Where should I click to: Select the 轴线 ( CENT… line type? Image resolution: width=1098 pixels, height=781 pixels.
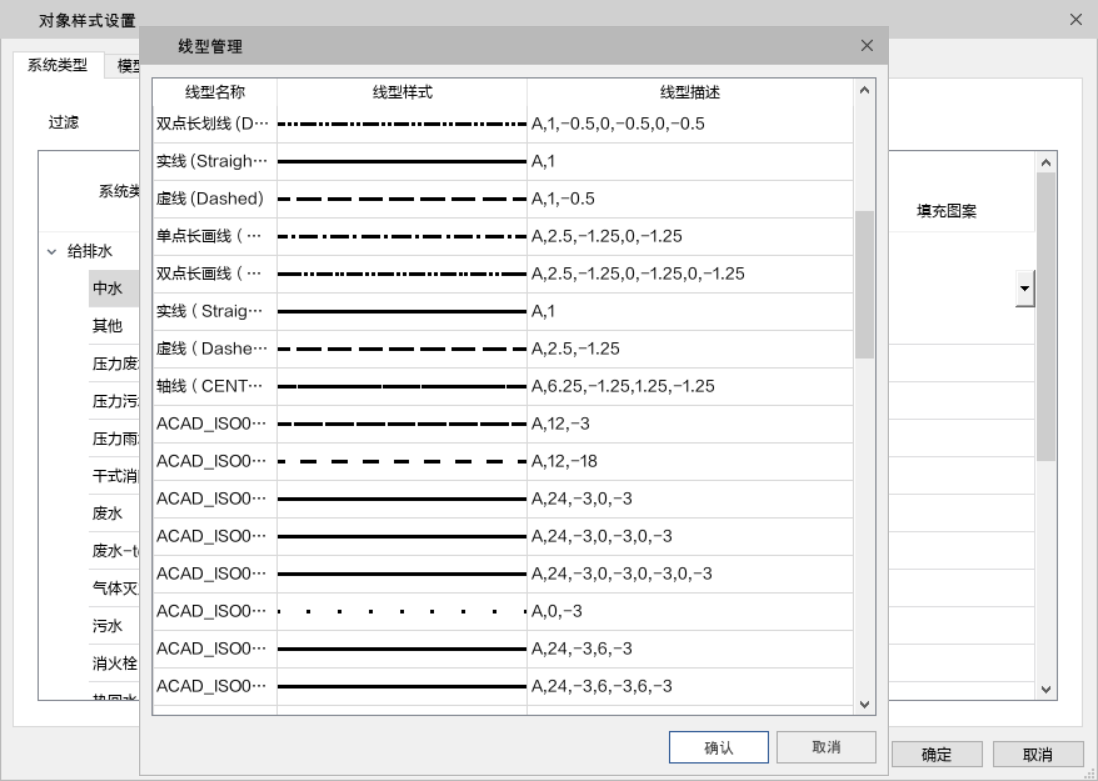coord(503,386)
